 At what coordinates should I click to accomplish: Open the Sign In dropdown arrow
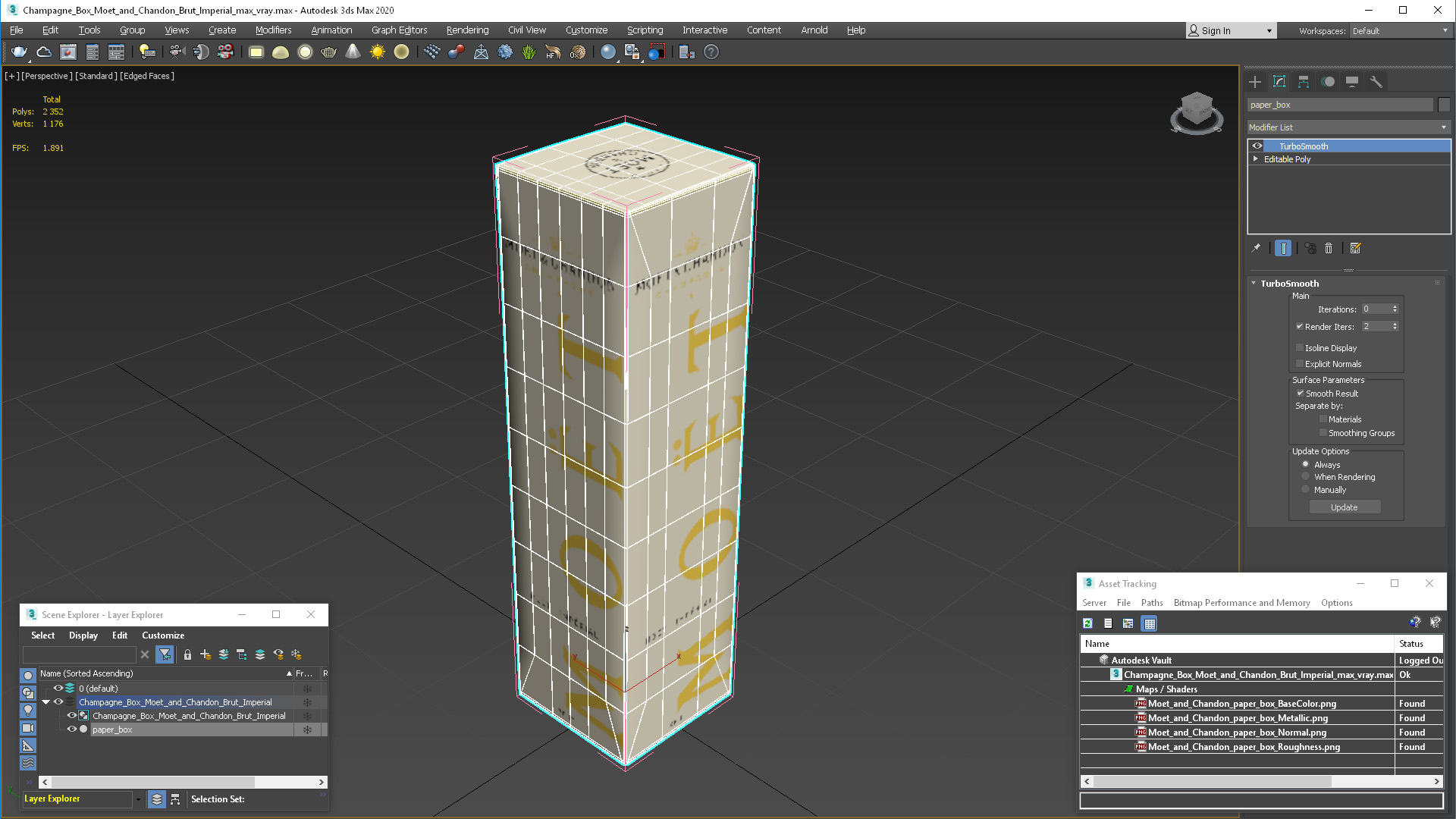(1269, 31)
